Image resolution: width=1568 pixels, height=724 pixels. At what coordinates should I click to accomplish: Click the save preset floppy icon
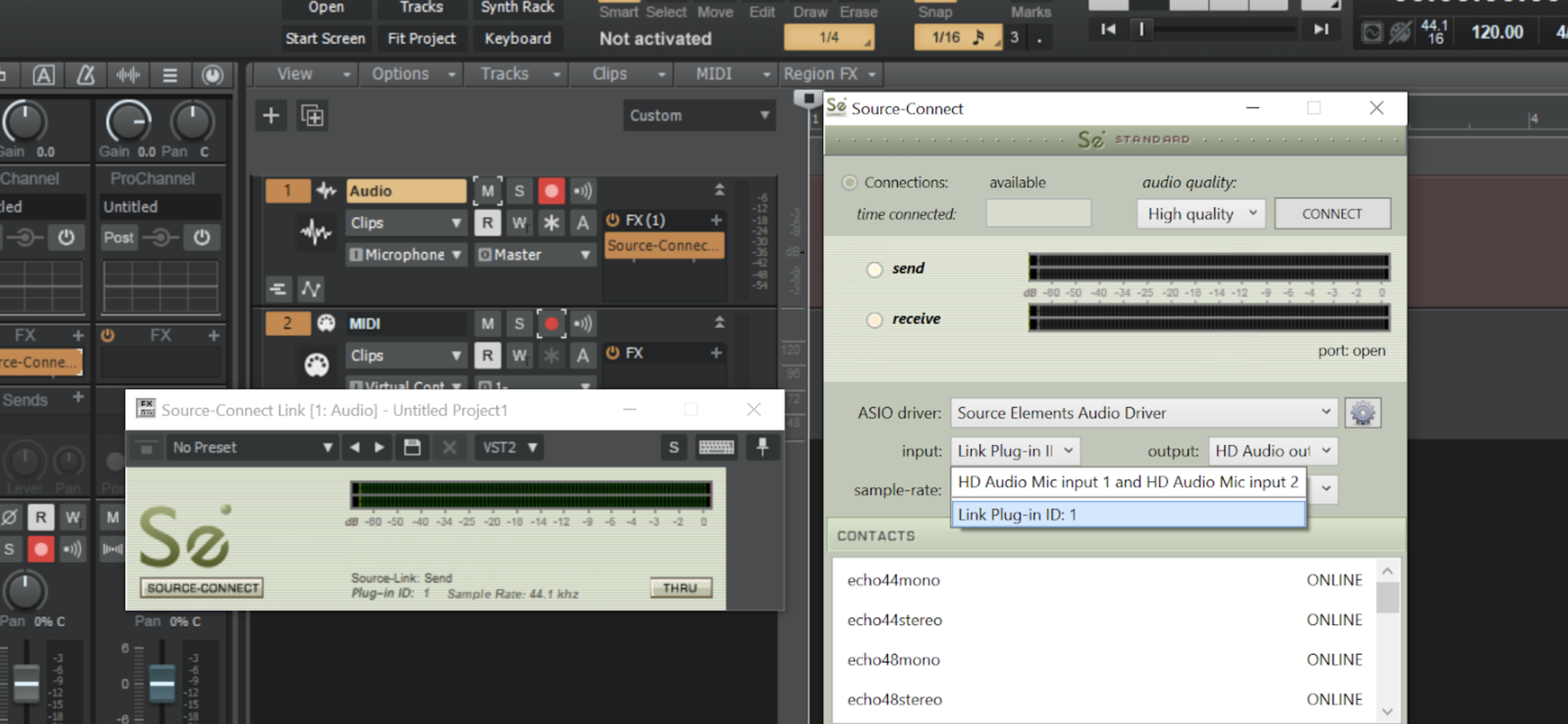(x=412, y=448)
